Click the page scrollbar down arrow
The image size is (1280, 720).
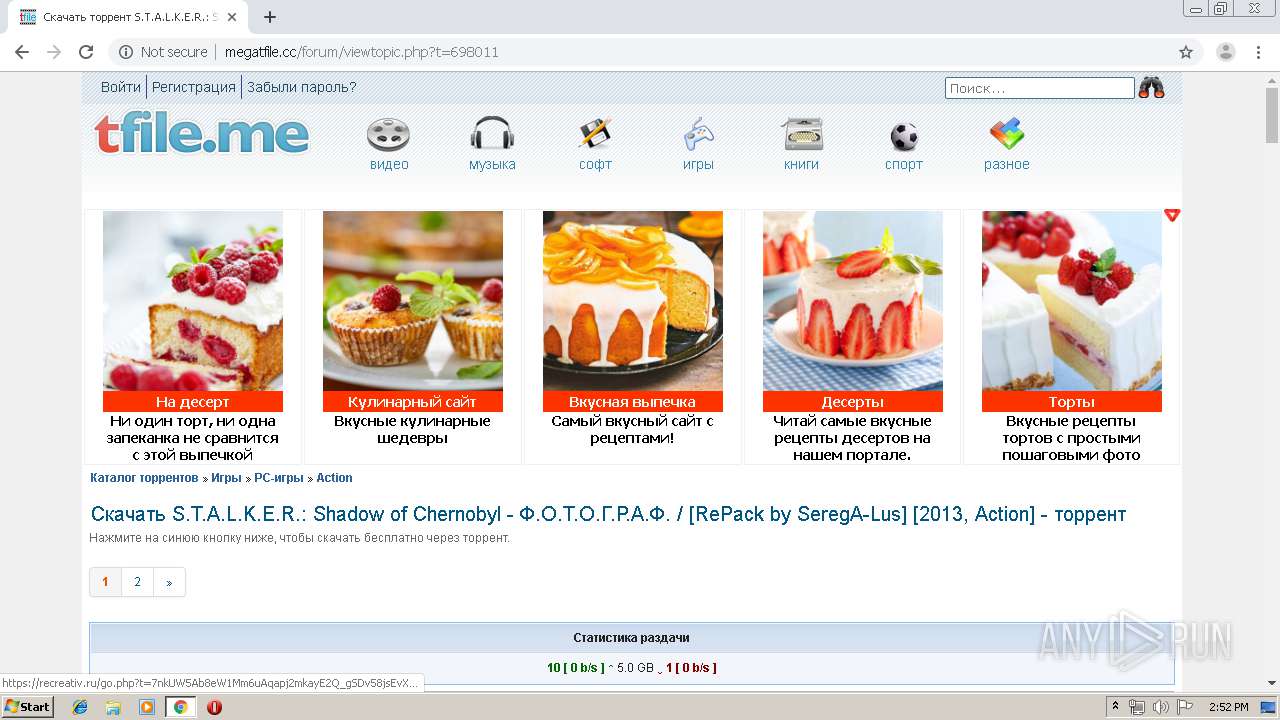(1271, 683)
